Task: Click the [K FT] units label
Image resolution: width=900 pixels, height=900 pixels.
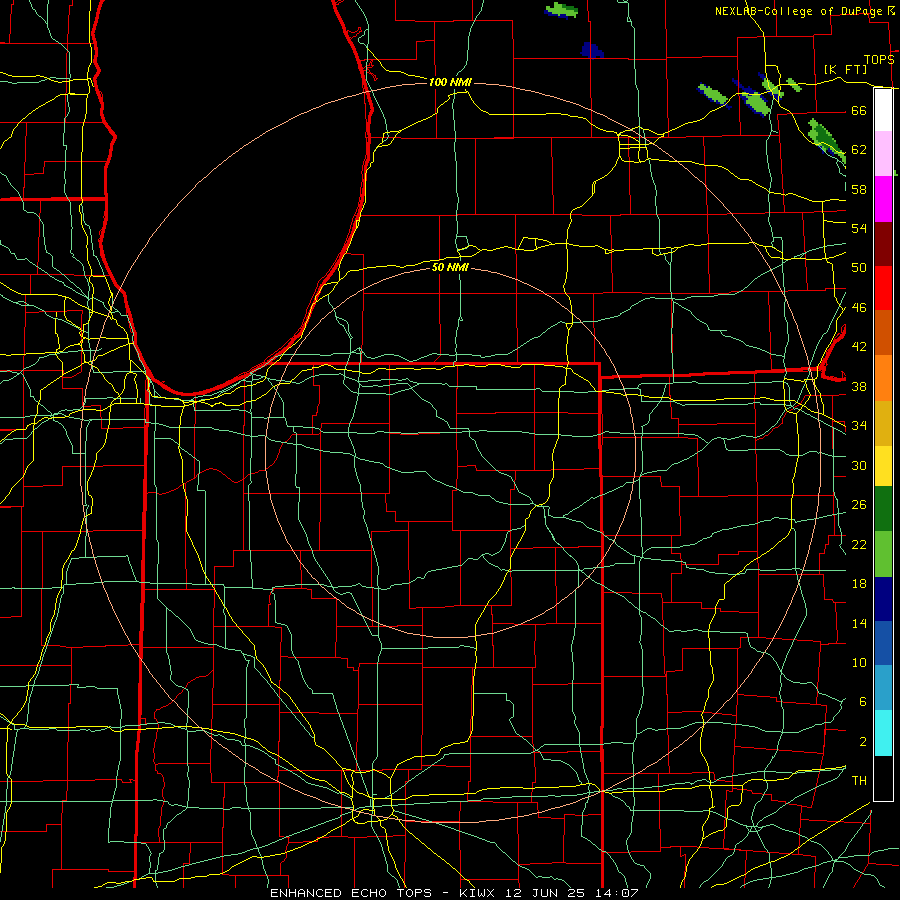Action: [845, 69]
